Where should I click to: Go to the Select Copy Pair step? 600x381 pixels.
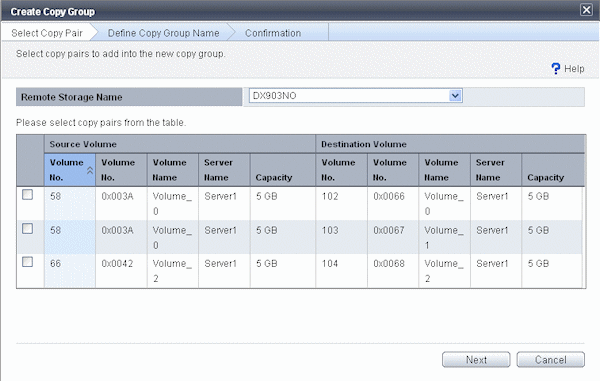47,33
